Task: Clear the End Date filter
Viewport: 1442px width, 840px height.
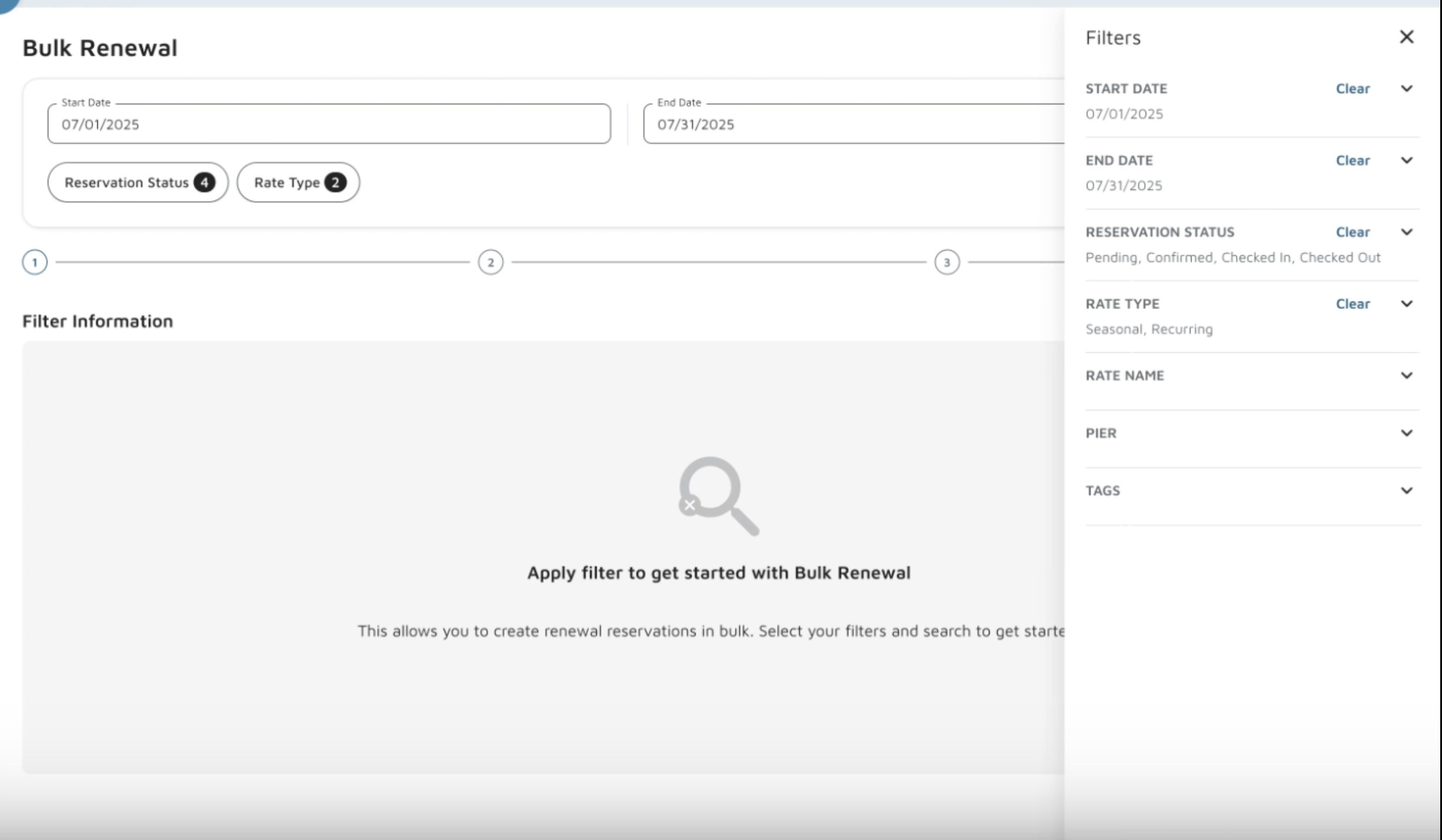Action: (x=1352, y=160)
